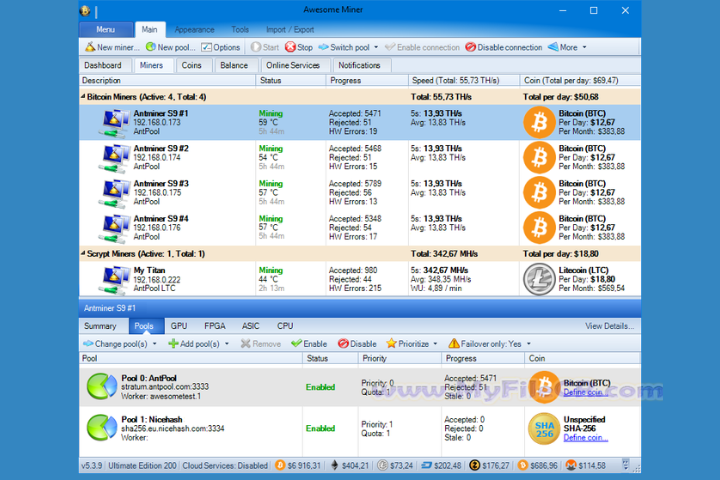This screenshot has height=480, width=720.
Task: Click the Start toolbar button
Action: coord(265,47)
